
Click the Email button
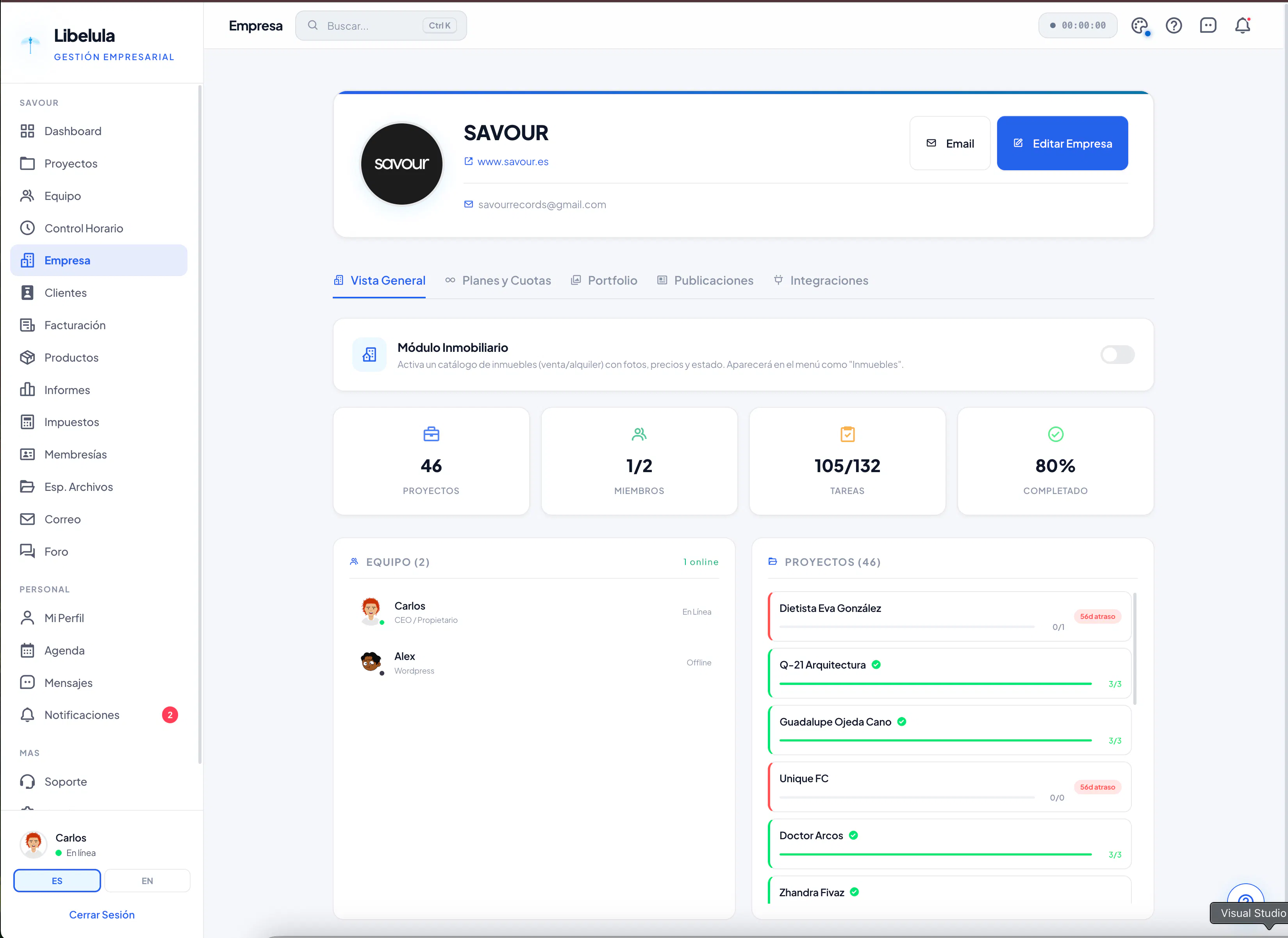pyautogui.click(x=950, y=143)
